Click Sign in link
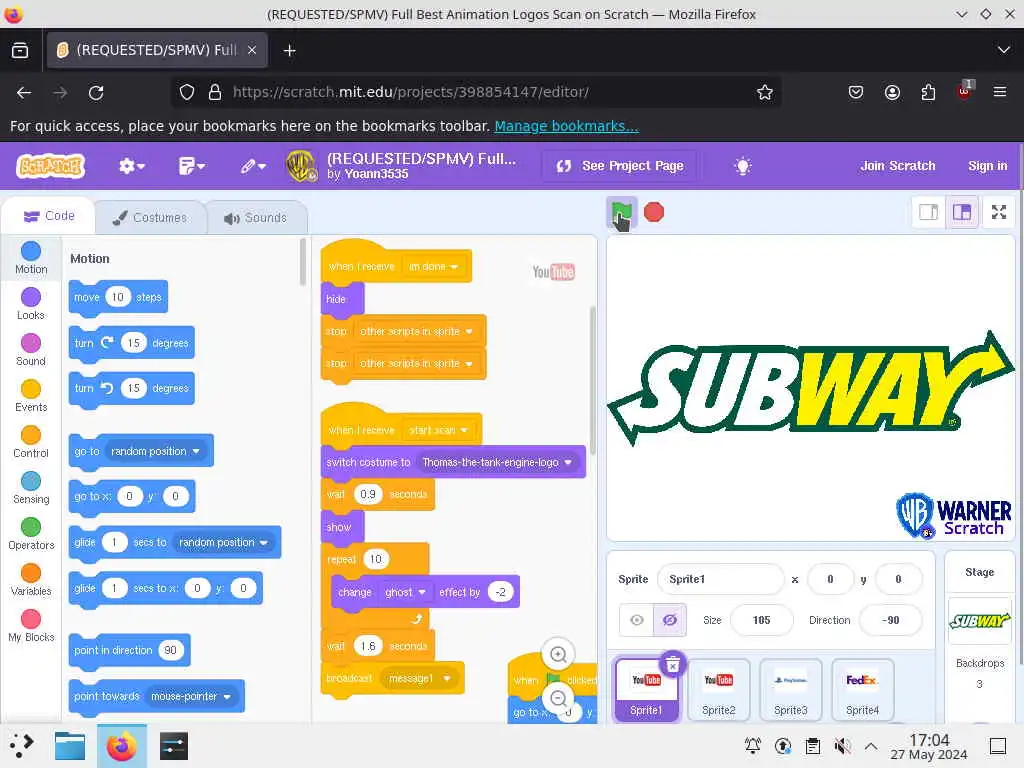1024x768 pixels. click(987, 167)
